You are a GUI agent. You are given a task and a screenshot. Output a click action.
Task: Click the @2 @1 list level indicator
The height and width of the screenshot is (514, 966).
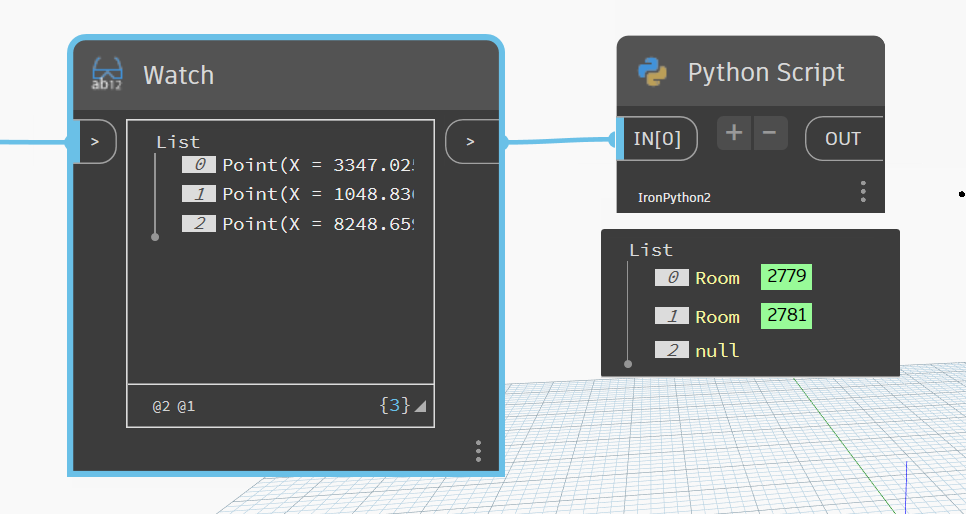click(x=174, y=406)
